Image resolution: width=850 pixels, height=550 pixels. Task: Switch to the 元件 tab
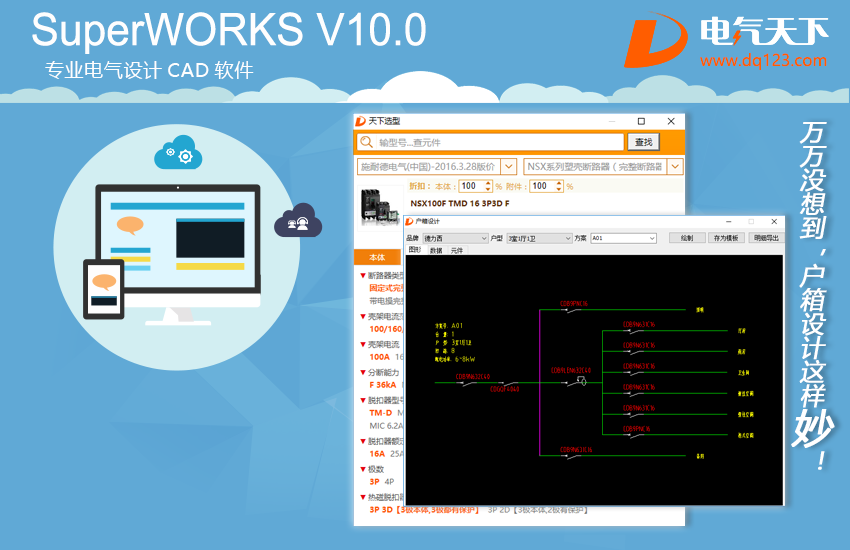tap(457, 250)
